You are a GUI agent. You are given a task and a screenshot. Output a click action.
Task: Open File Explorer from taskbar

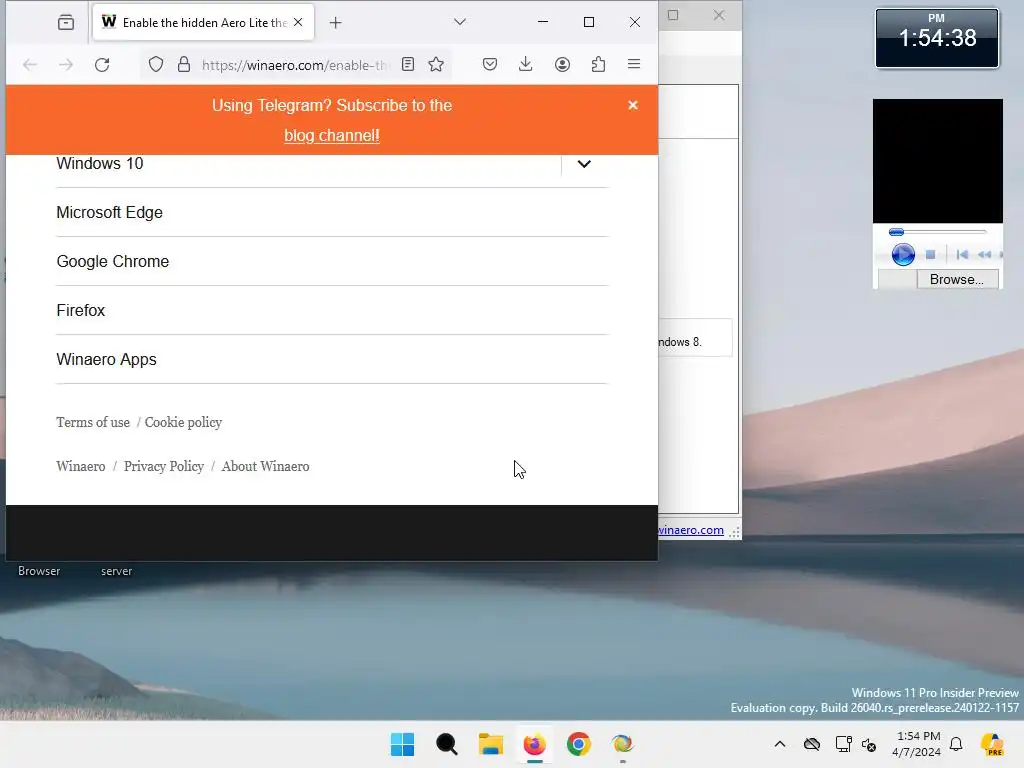[x=490, y=744]
